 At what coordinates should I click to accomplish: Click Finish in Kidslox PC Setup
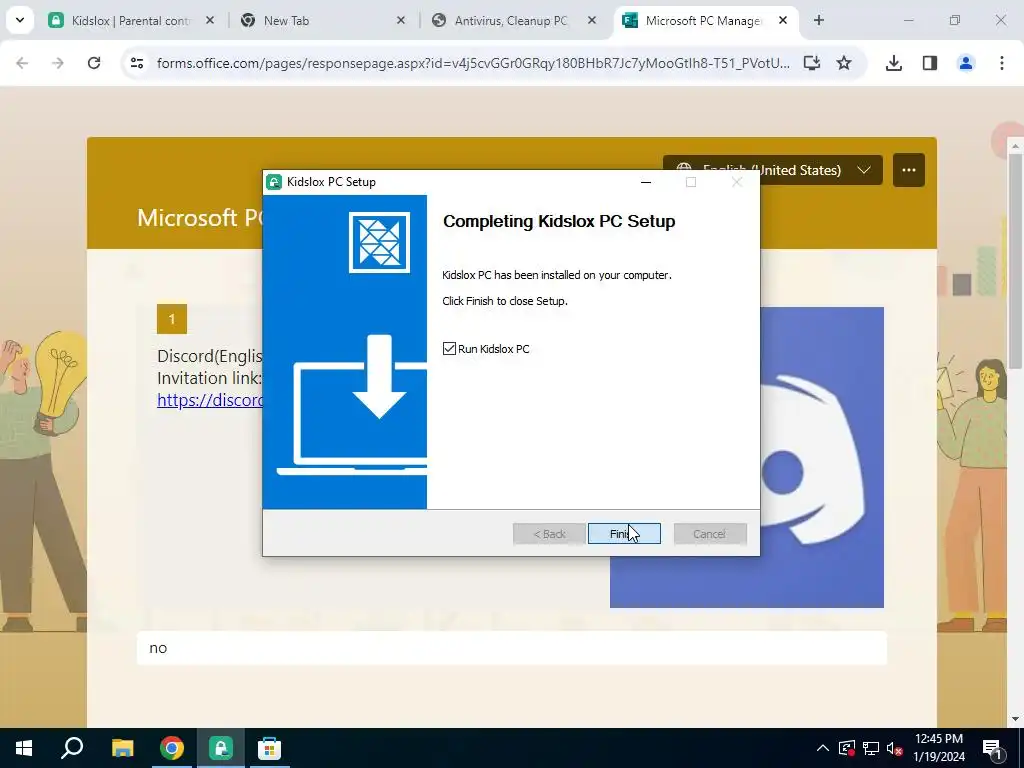point(624,534)
